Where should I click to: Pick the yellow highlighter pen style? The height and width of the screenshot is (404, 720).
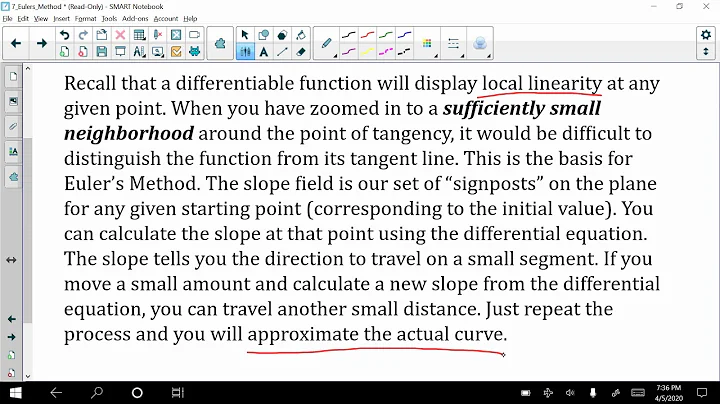pyautogui.click(x=367, y=51)
